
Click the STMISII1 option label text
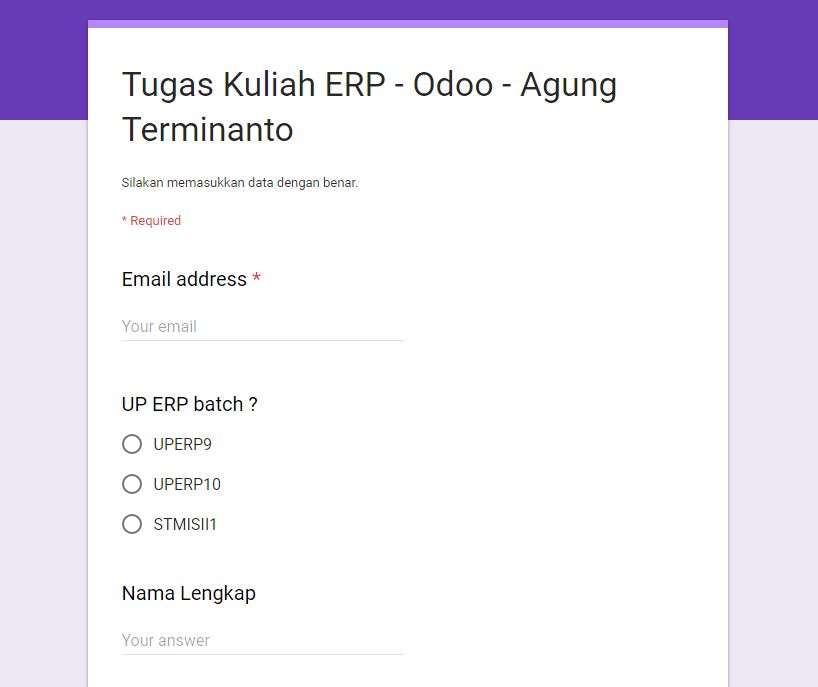coord(185,524)
